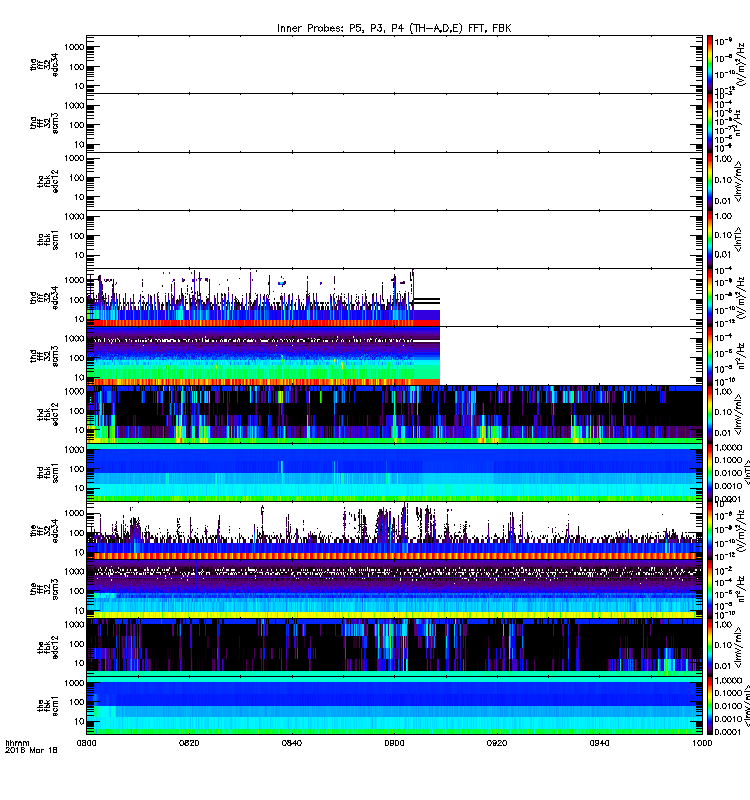Select the 0820 time tick label
This screenshot has width=750, height=800.
[x=189, y=743]
